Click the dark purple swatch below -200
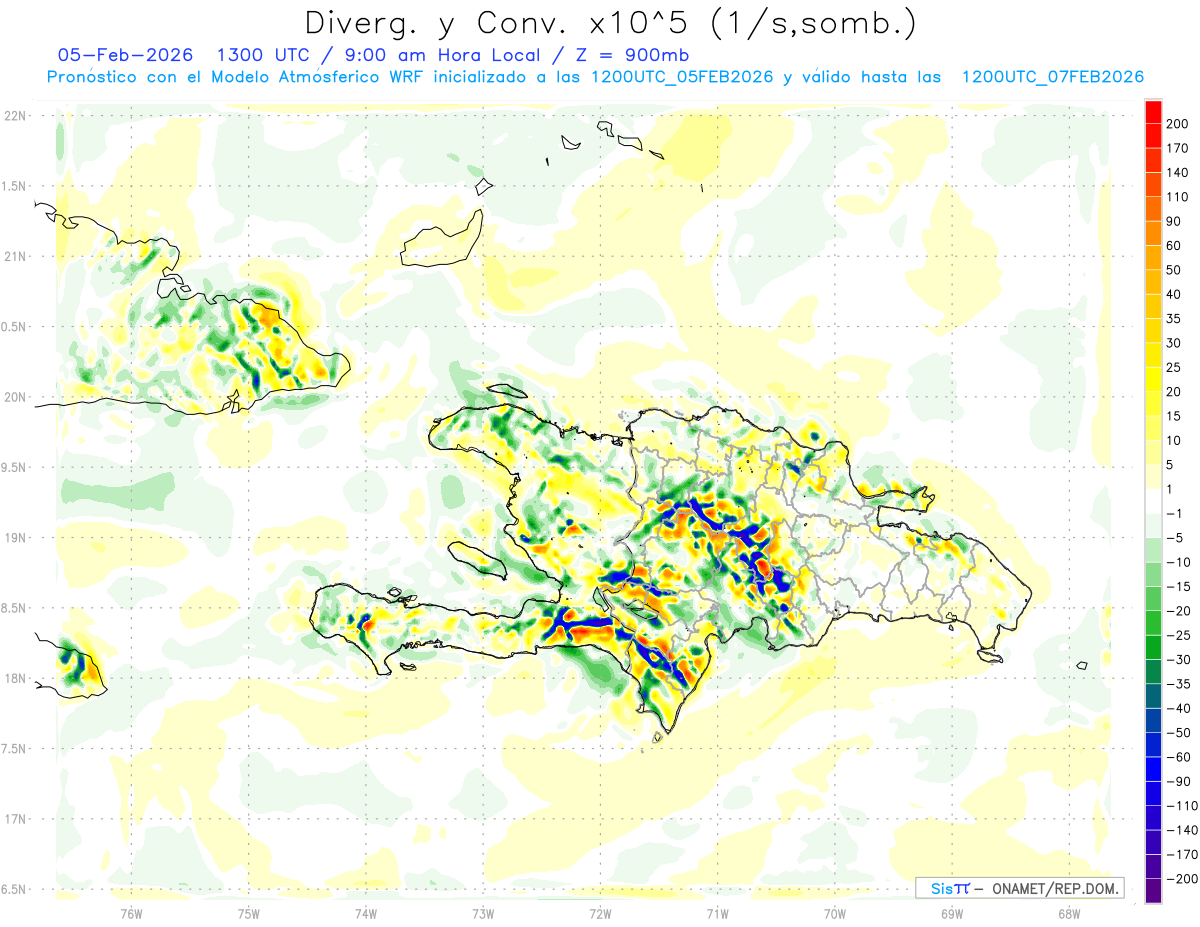 pos(1153,891)
